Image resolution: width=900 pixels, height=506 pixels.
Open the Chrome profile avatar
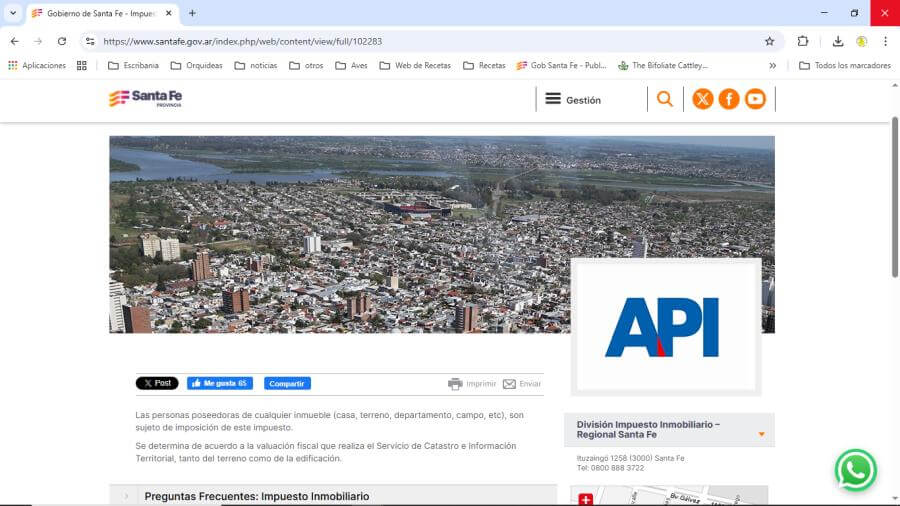tap(861, 41)
